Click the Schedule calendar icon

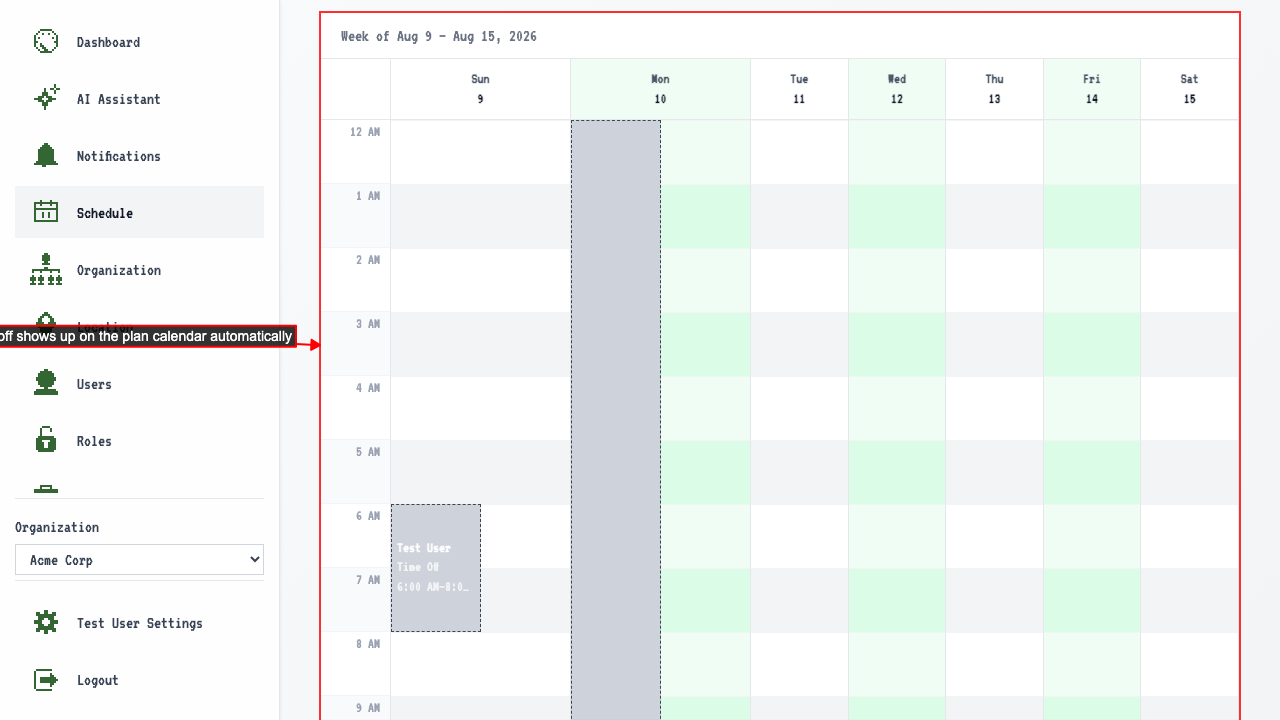click(x=46, y=212)
